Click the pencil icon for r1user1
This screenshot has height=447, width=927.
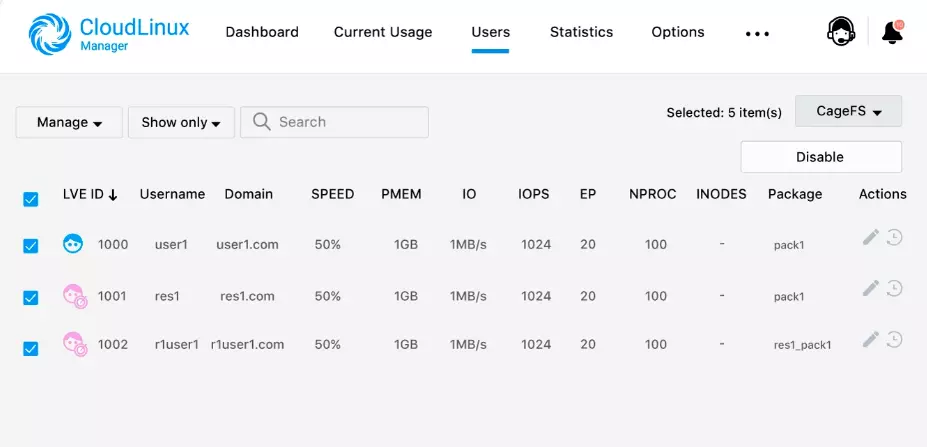click(x=871, y=339)
